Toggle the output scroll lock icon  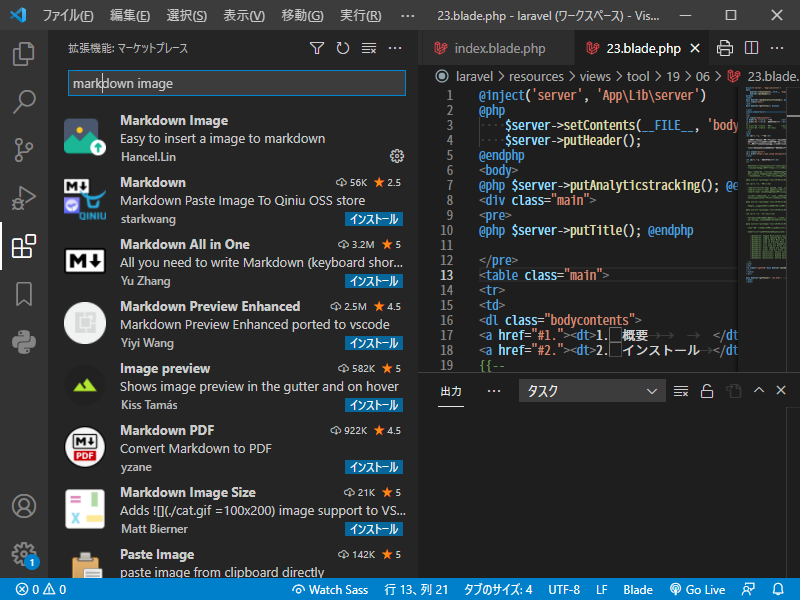point(707,391)
